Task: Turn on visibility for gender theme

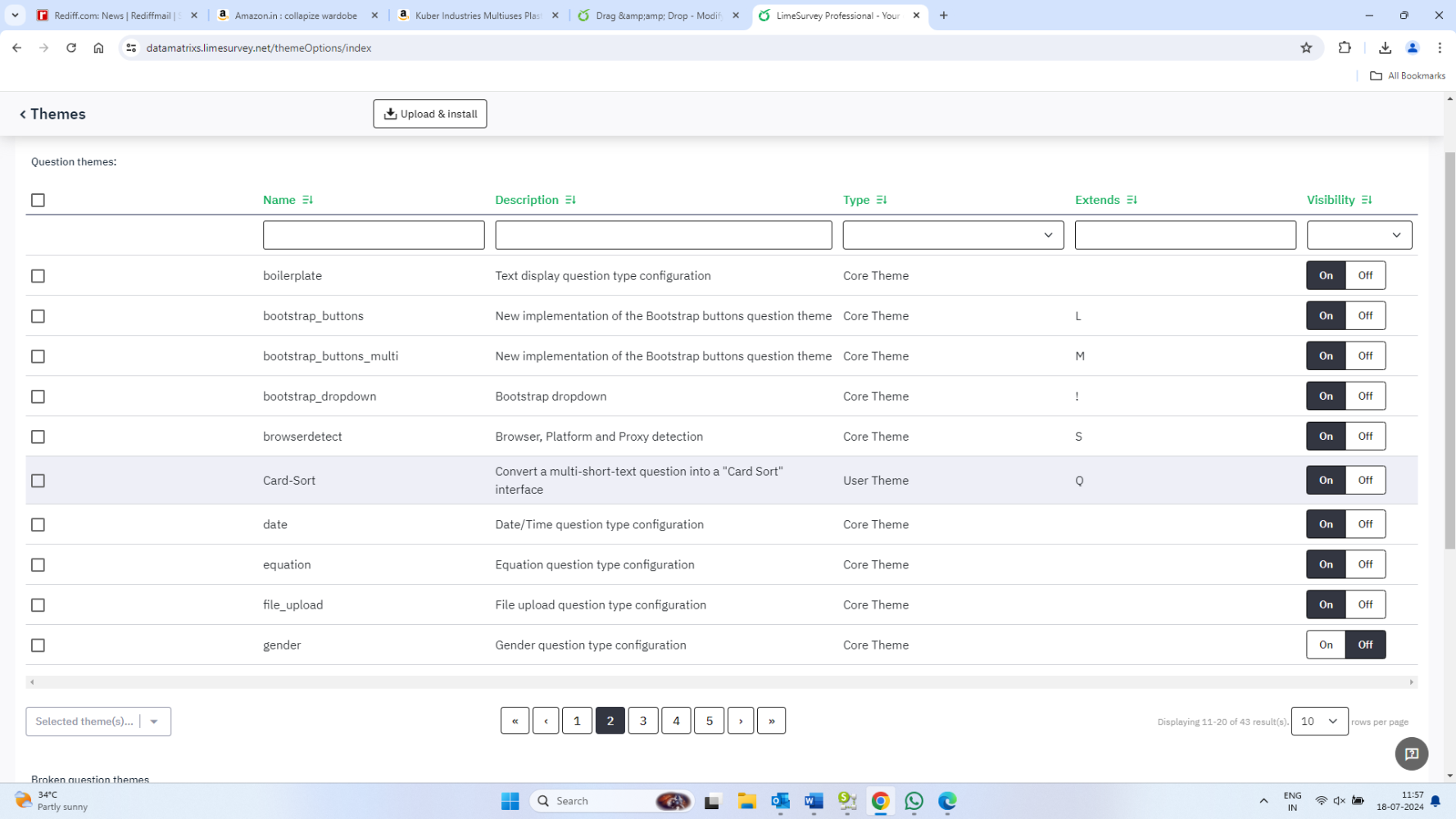Action: coord(1326,645)
